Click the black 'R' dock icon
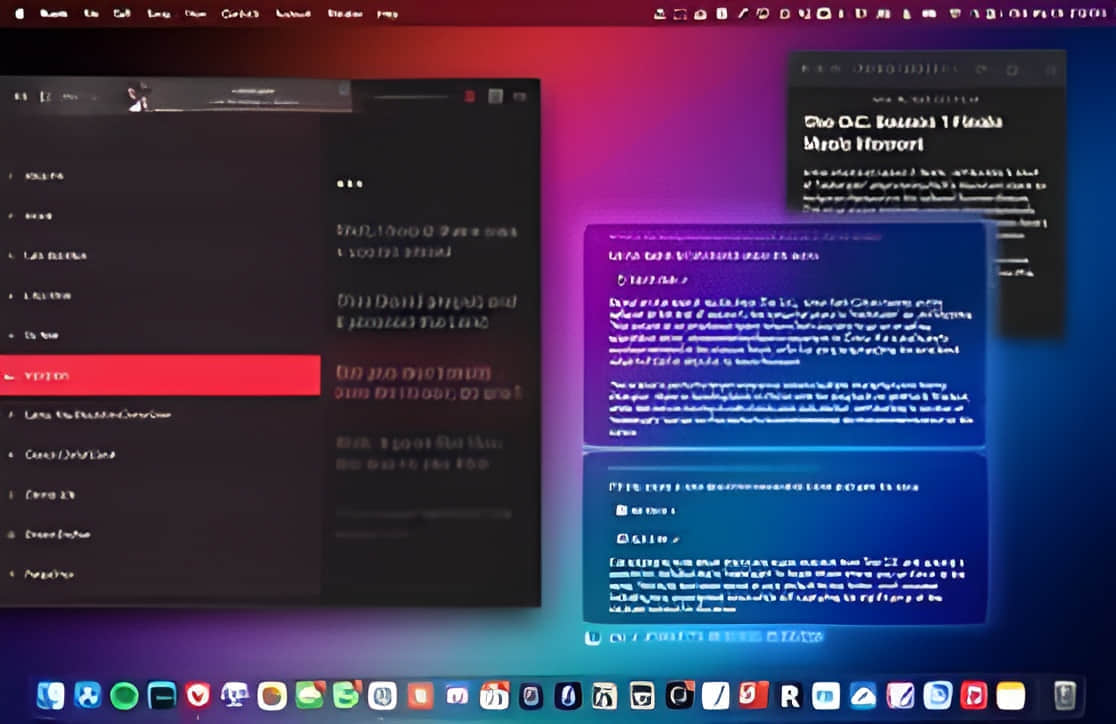1116x724 pixels. pyautogui.click(x=790, y=695)
